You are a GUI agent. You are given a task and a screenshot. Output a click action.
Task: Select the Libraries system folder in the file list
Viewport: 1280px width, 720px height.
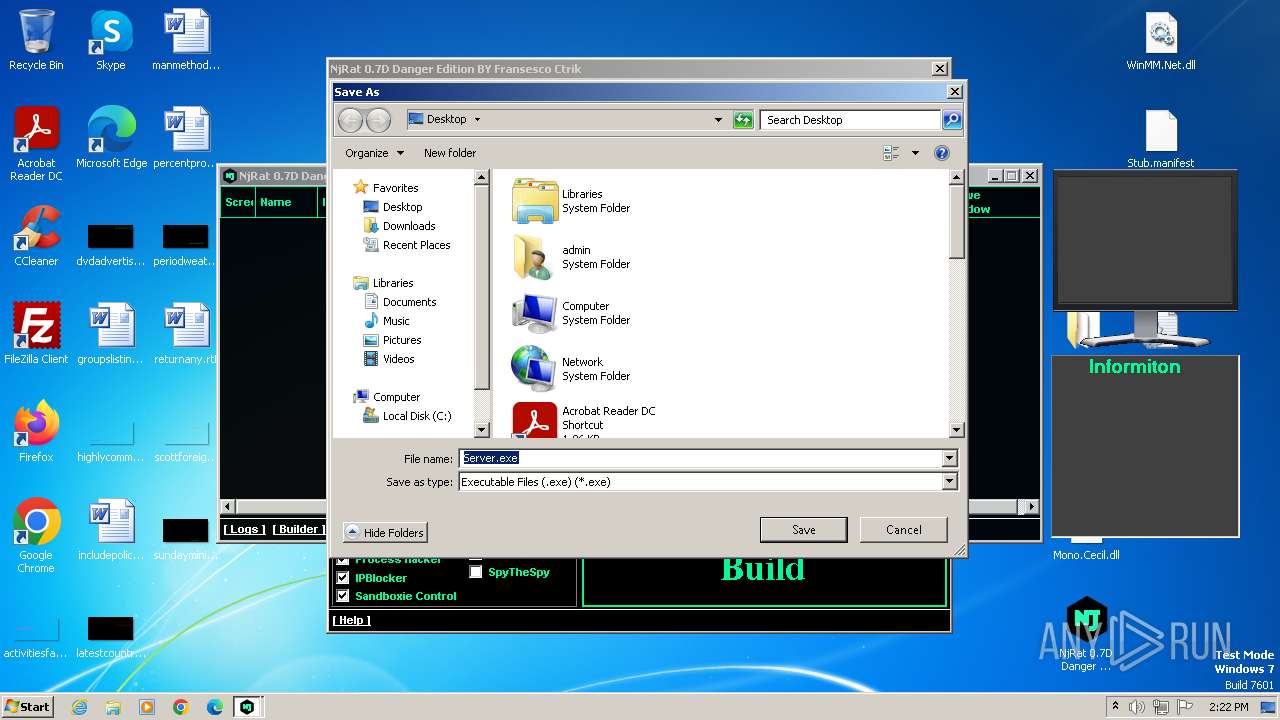tap(571, 201)
